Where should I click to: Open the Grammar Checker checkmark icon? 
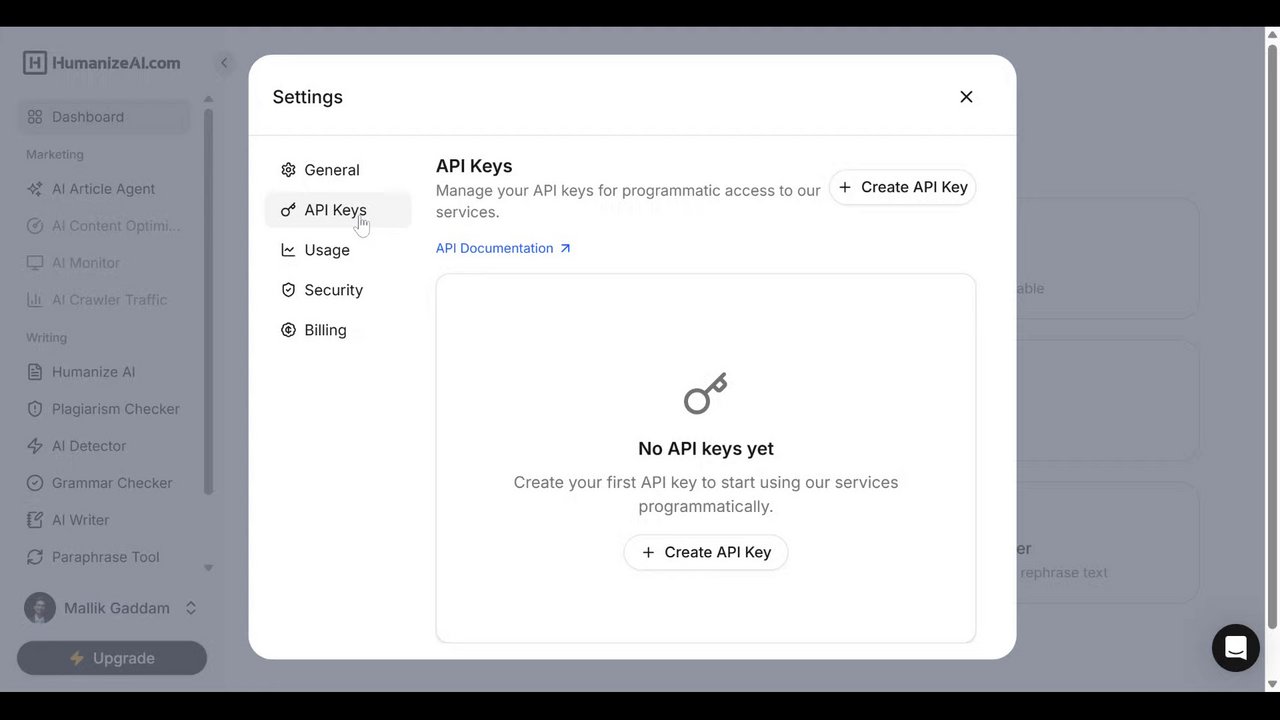(35, 483)
